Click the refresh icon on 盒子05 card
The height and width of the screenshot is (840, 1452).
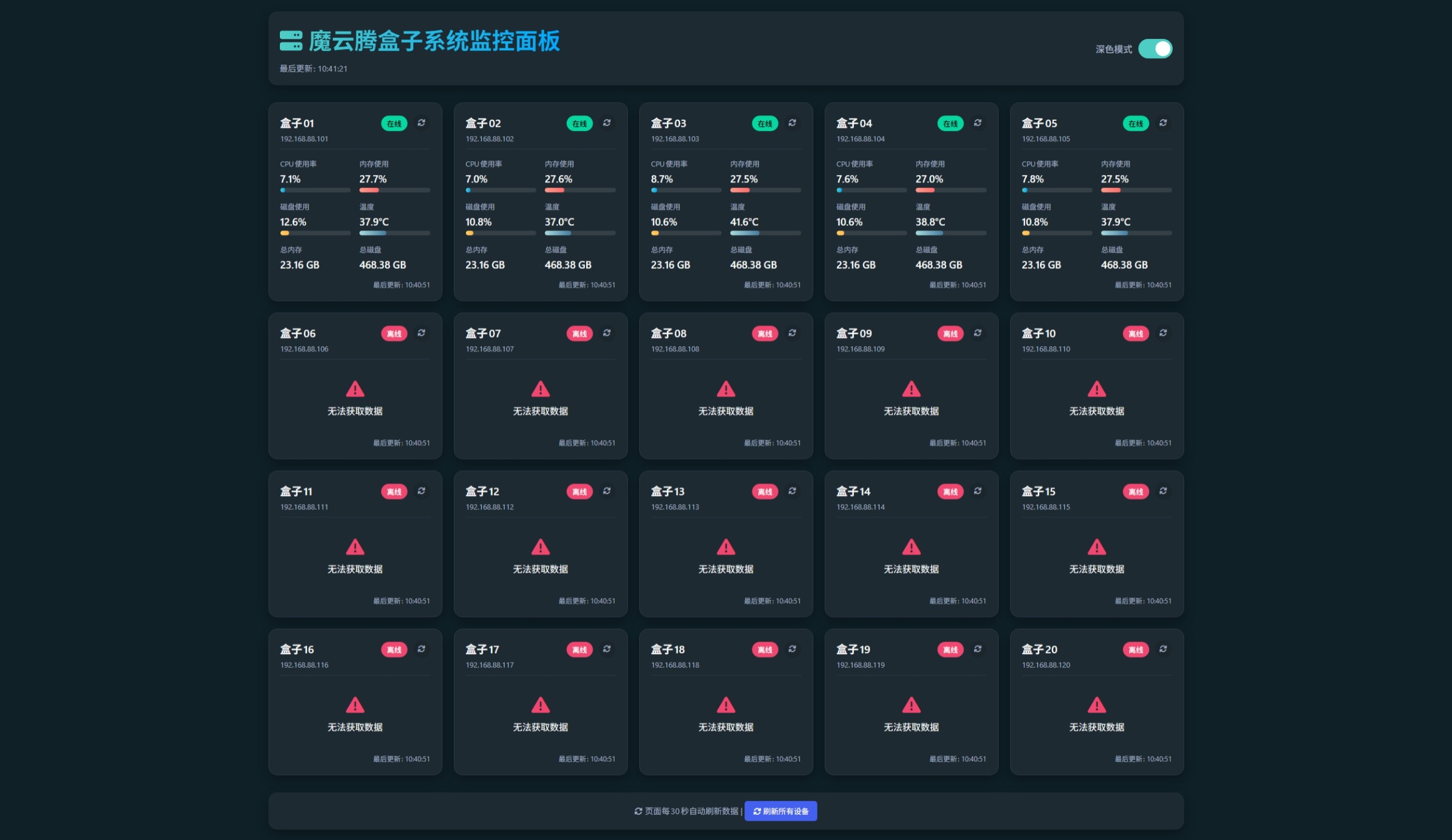pos(1163,123)
